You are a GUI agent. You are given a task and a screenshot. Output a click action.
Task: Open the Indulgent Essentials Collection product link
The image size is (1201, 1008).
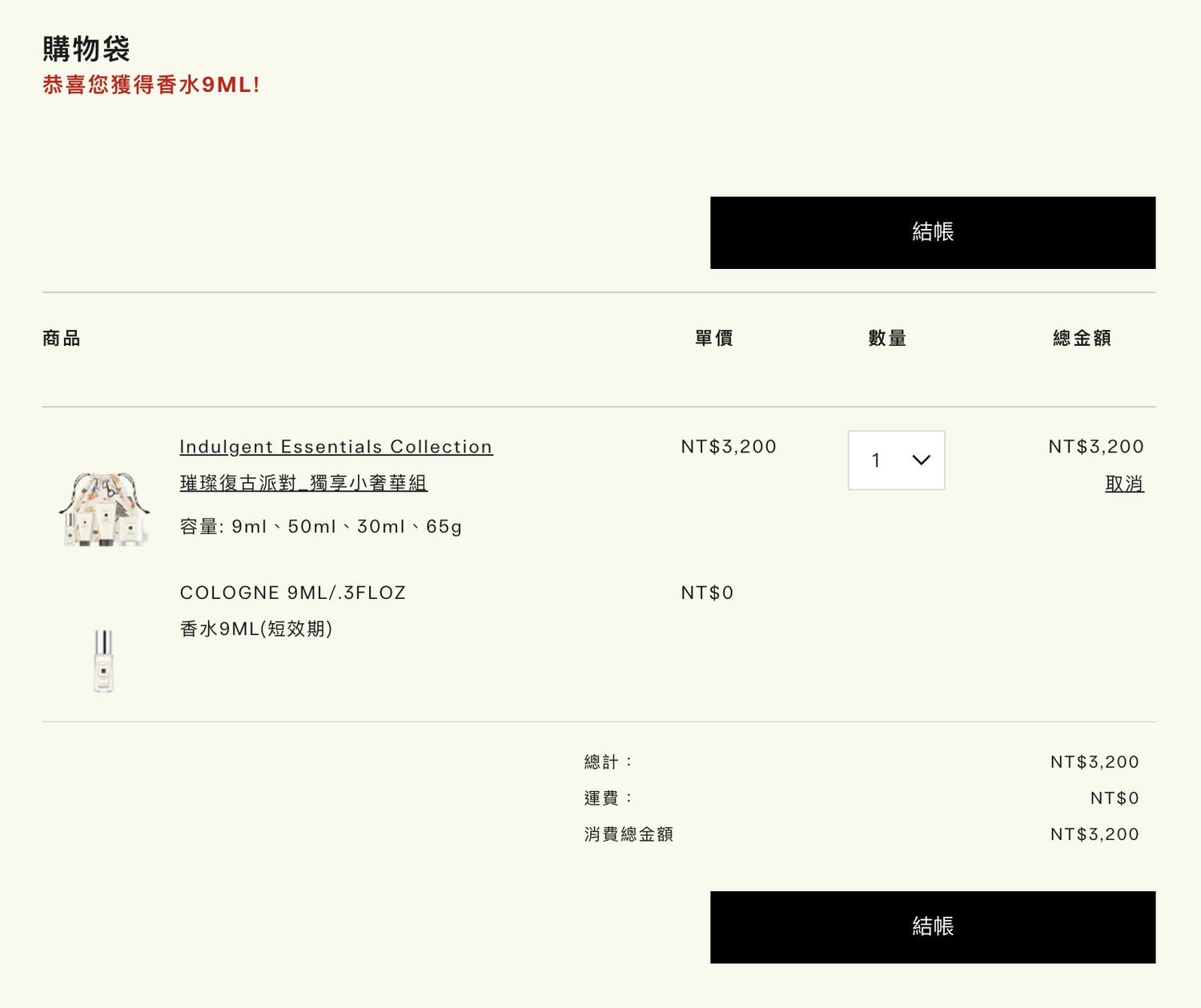[336, 447]
